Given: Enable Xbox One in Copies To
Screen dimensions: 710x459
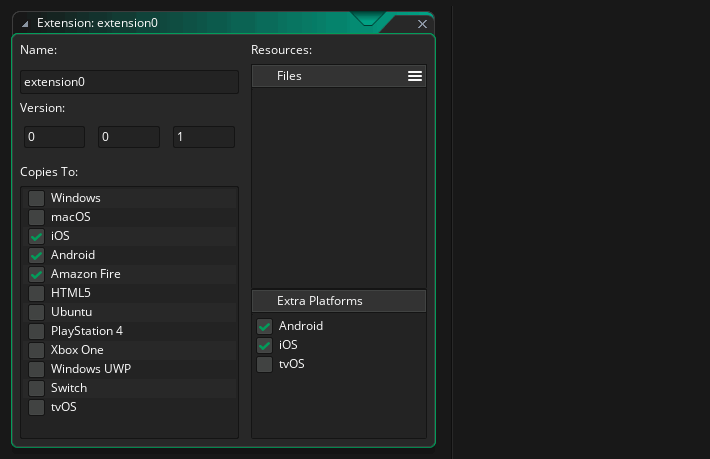Looking at the screenshot, I should pyautogui.click(x=36, y=350).
